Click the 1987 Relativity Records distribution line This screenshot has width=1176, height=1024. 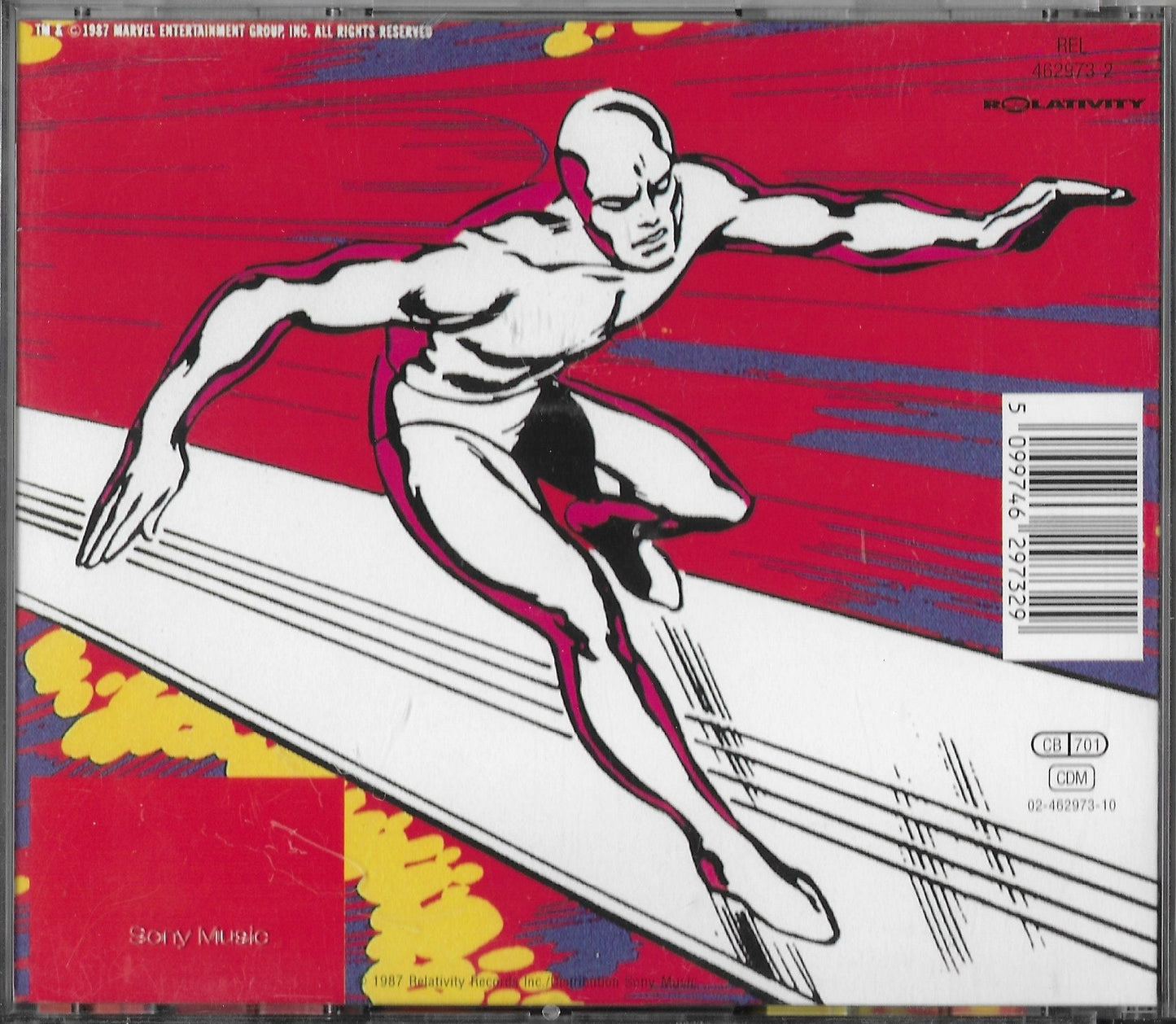(529, 982)
